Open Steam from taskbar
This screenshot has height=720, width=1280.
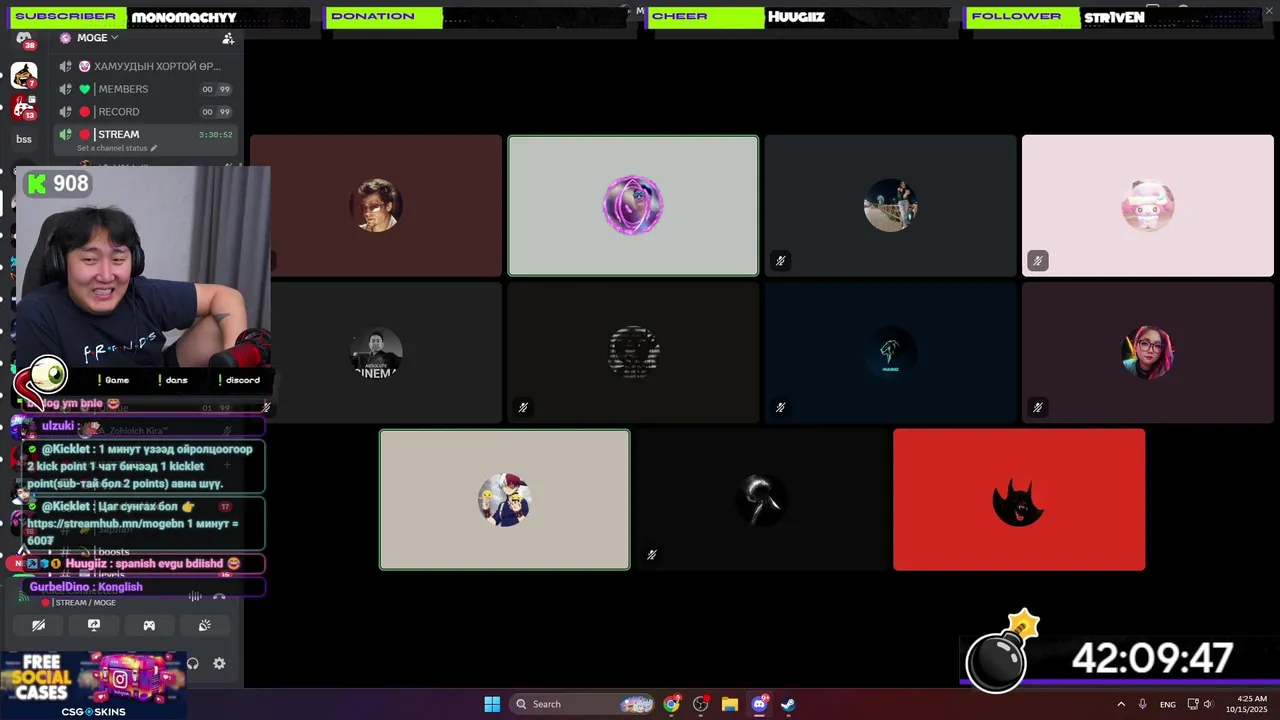click(788, 704)
